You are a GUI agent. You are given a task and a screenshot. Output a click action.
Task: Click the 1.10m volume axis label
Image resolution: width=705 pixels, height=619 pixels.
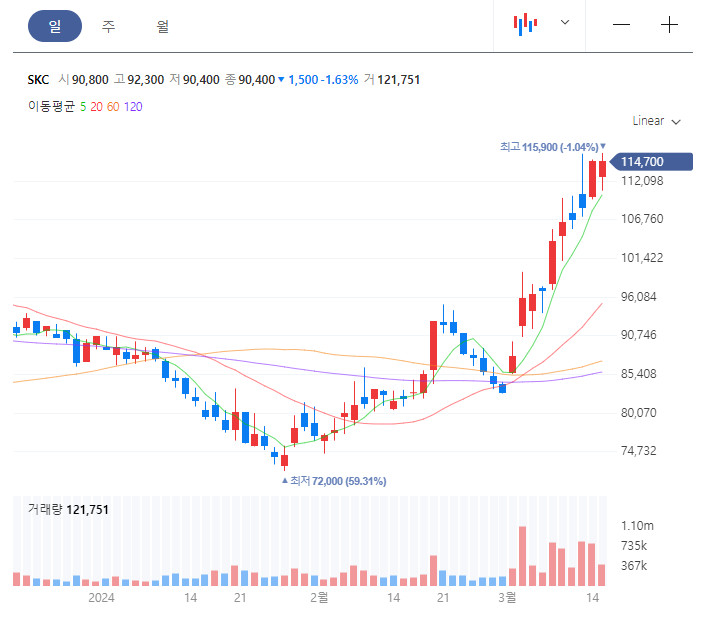(637, 526)
